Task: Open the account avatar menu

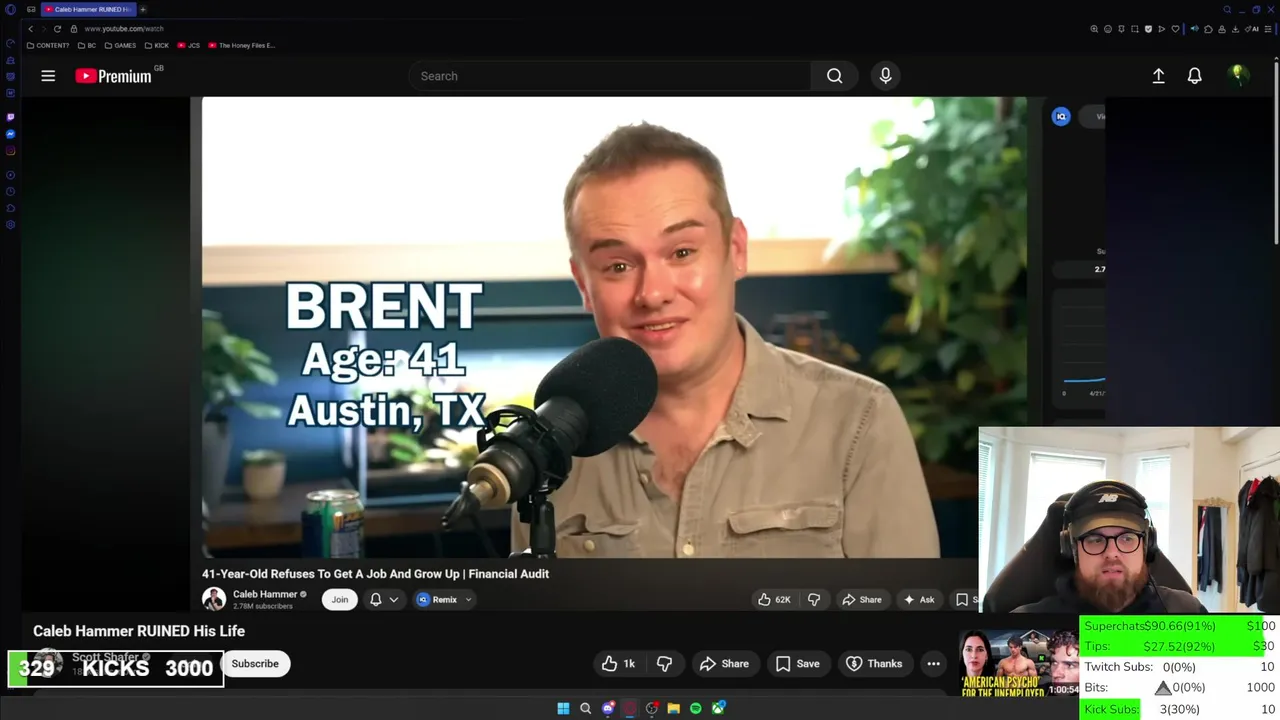Action: [x=1238, y=75]
